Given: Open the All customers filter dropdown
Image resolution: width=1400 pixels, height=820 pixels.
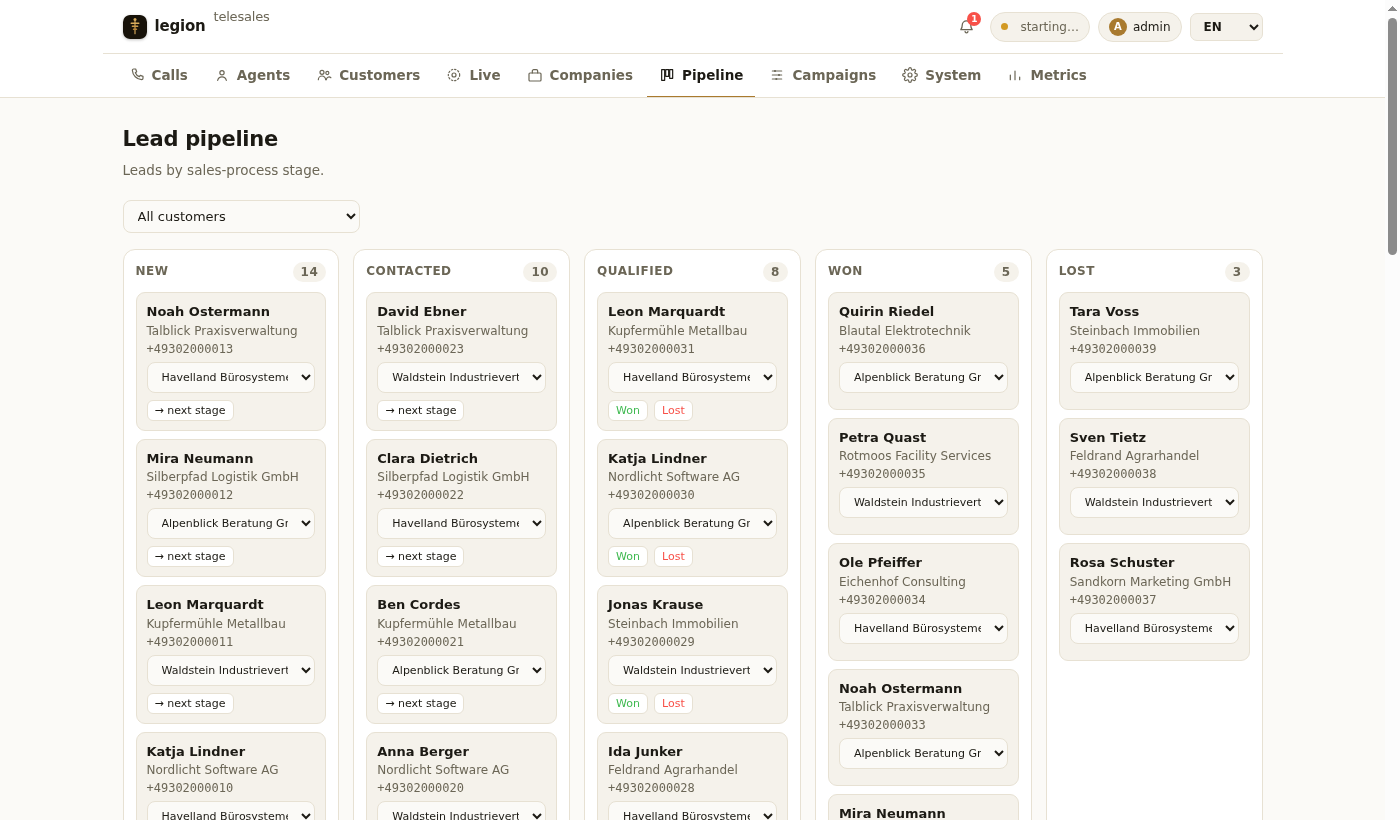Looking at the screenshot, I should (241, 216).
